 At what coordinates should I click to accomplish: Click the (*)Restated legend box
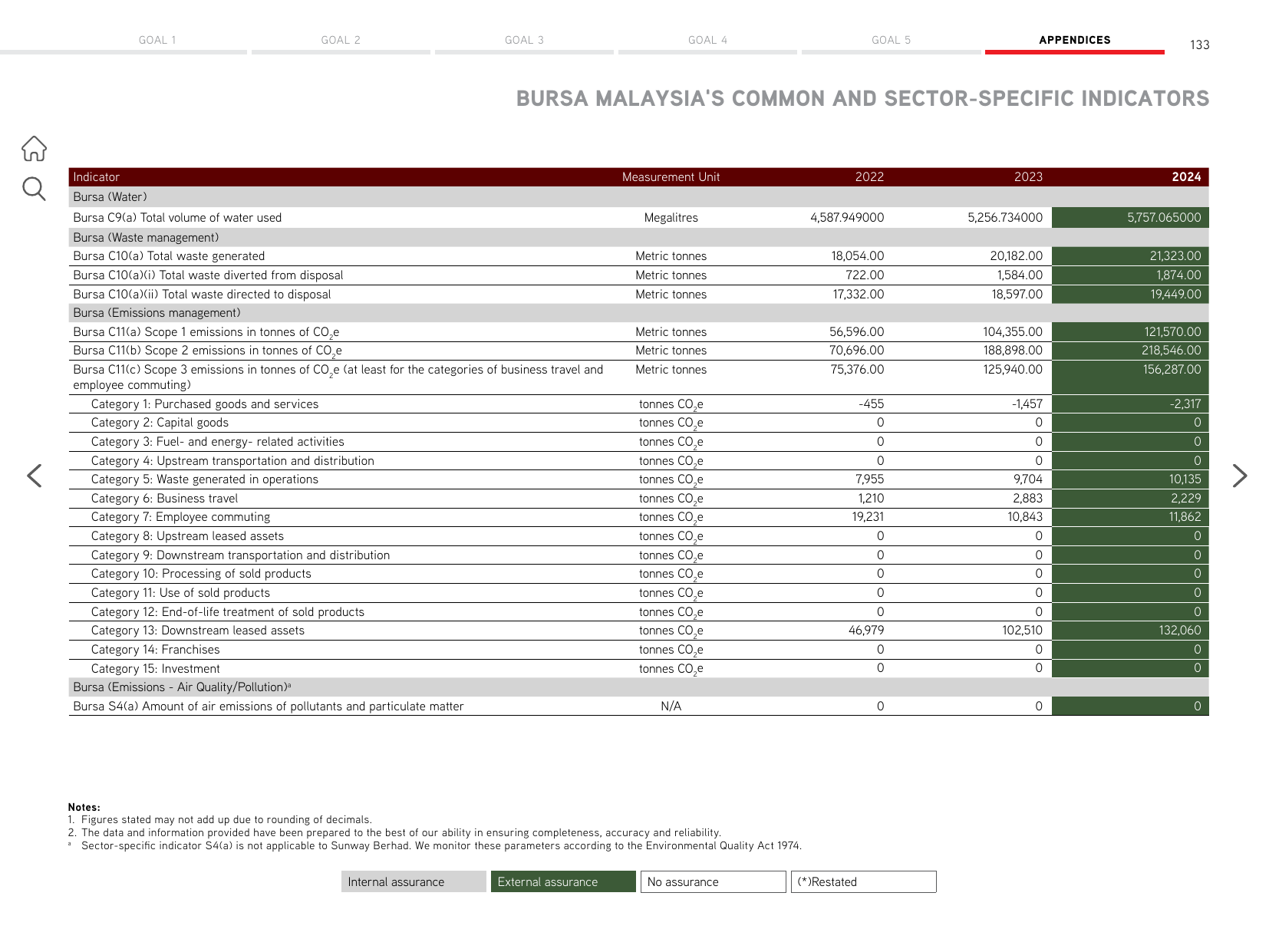pyautogui.click(x=864, y=881)
